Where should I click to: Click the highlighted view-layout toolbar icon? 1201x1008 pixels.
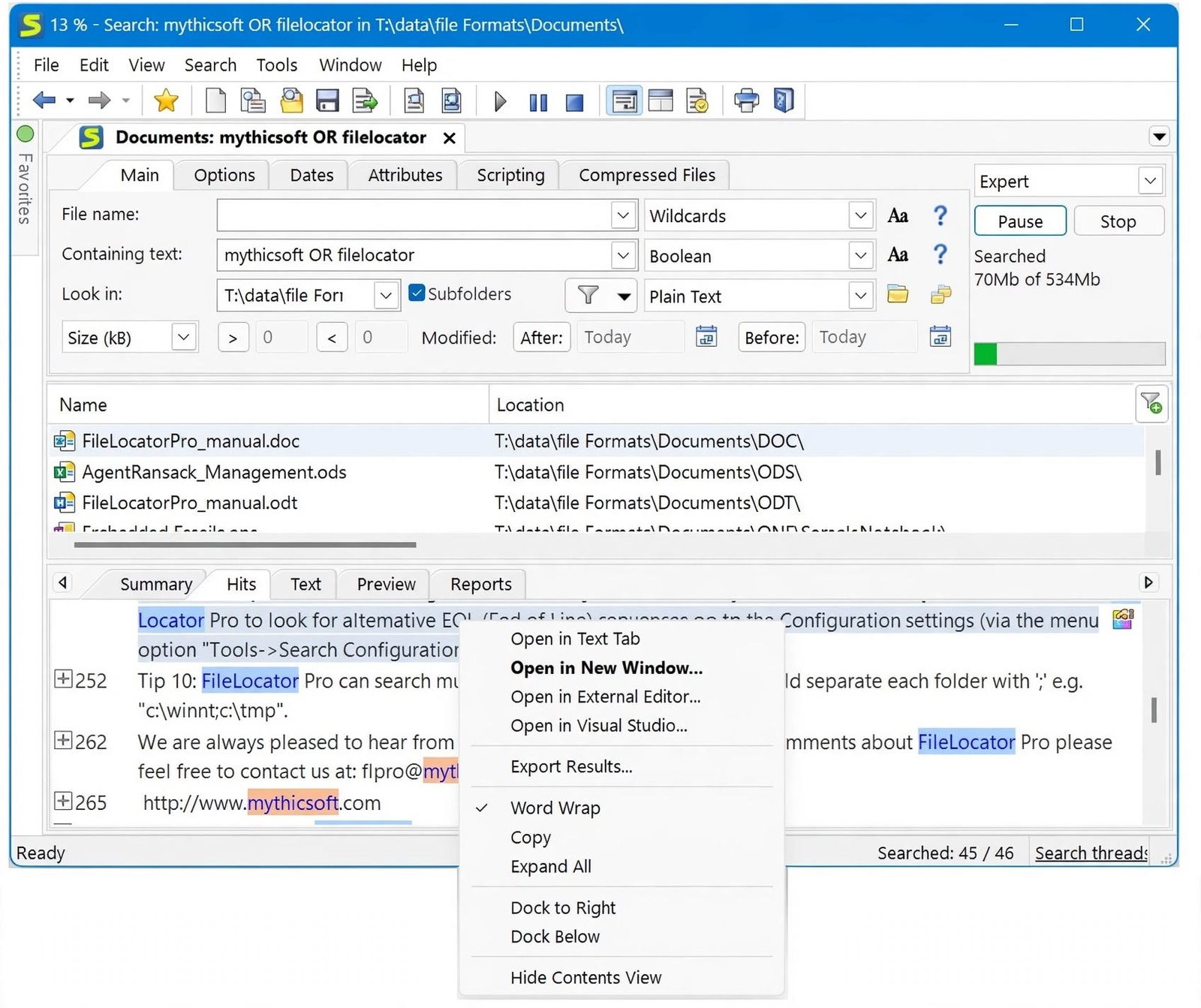(x=625, y=100)
